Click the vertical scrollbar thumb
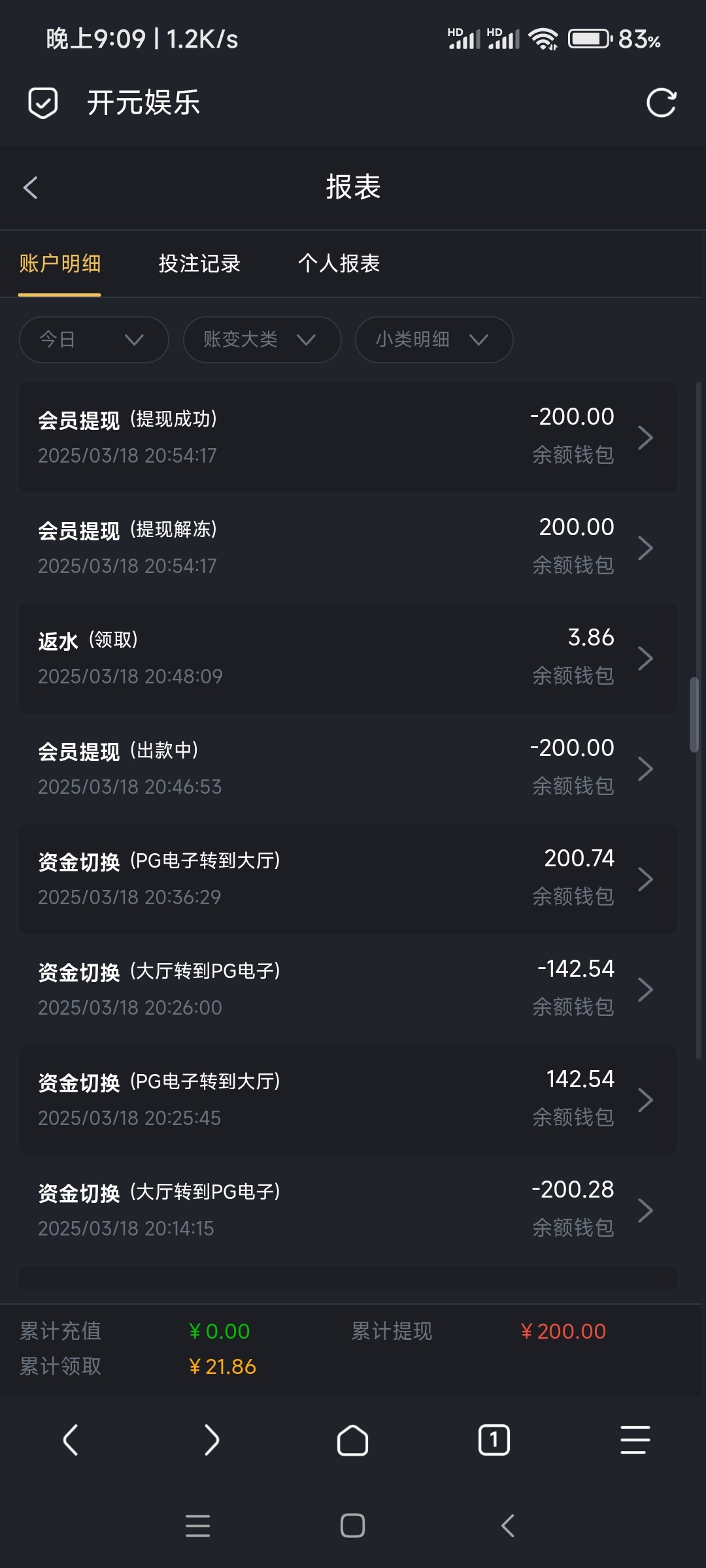Screen dimensions: 706x1568 [x=694, y=715]
